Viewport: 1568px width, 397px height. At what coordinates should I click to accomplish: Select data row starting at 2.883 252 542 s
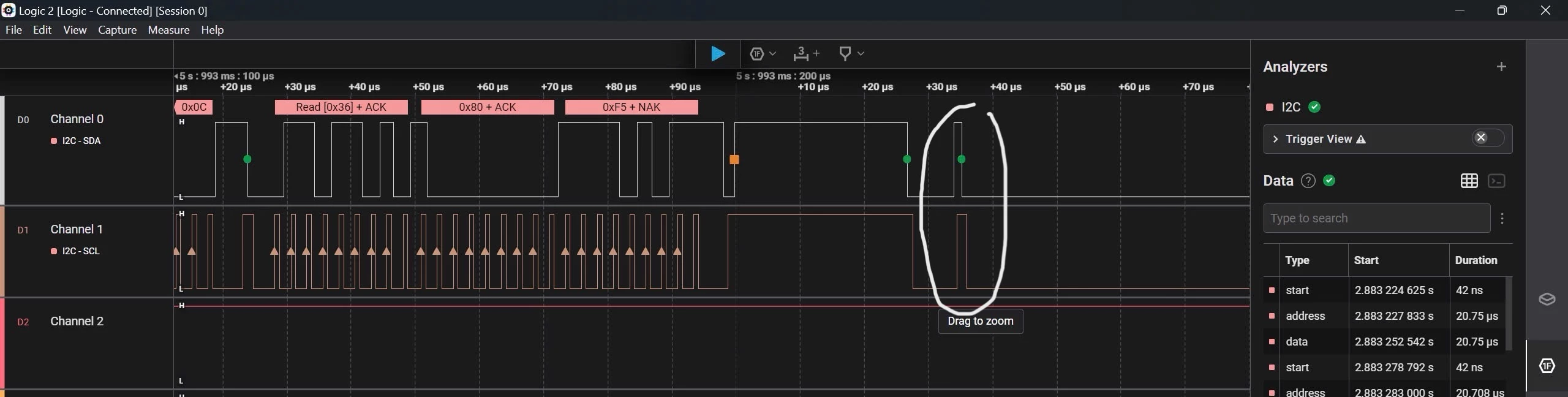point(1385,342)
